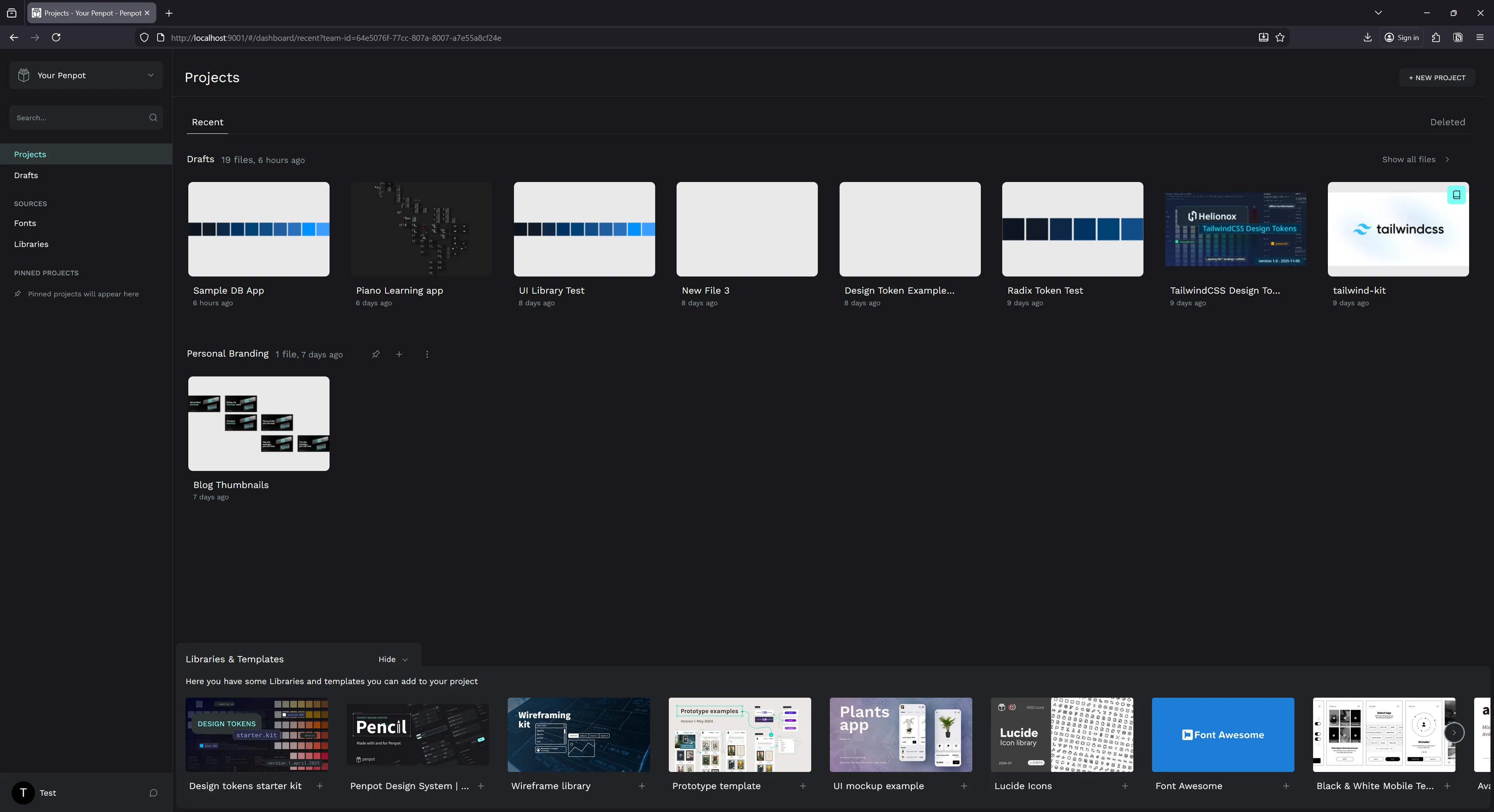This screenshot has height=812, width=1494.
Task: Add the Lucide Icons library
Action: tap(1125, 786)
